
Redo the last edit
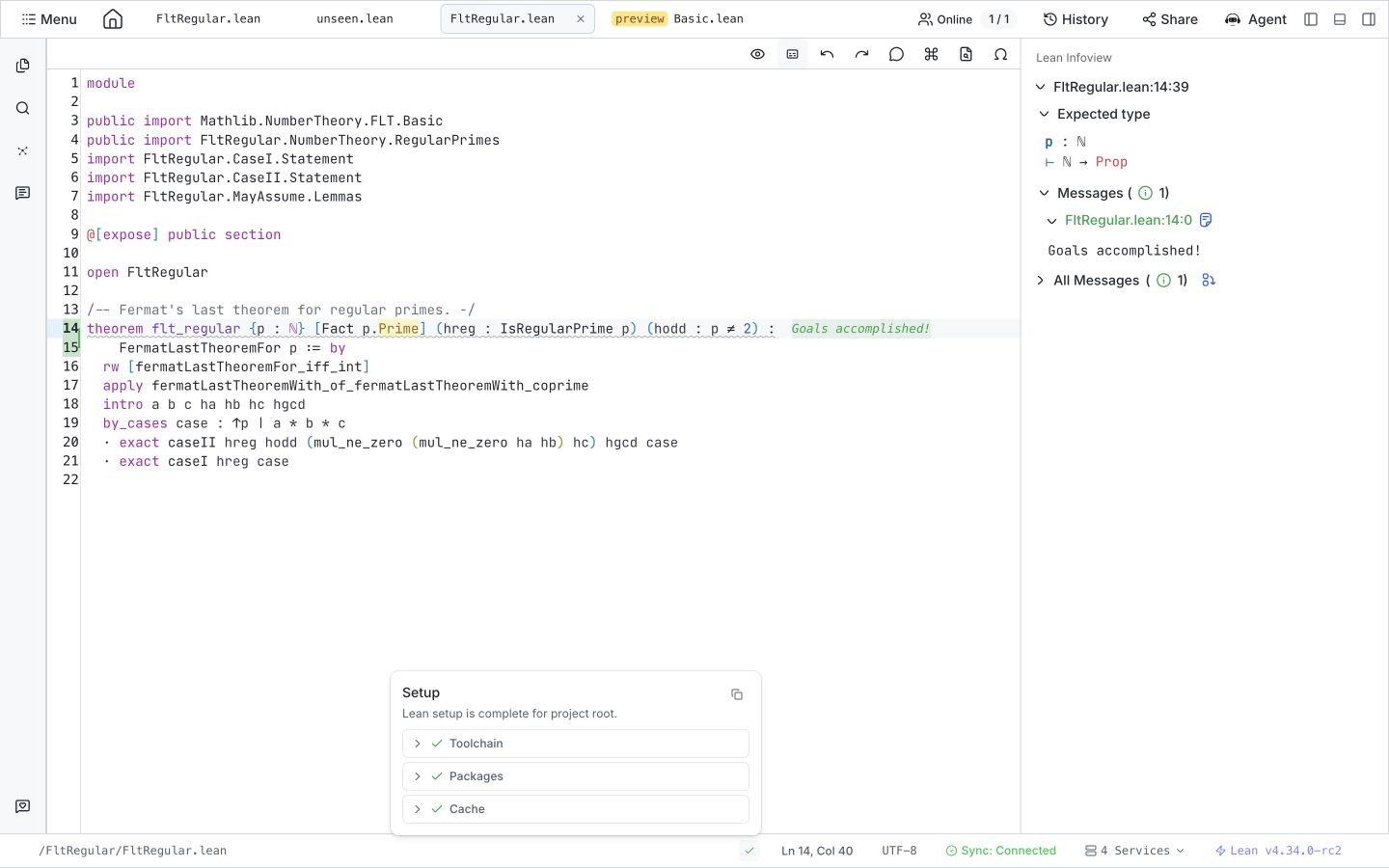click(862, 54)
